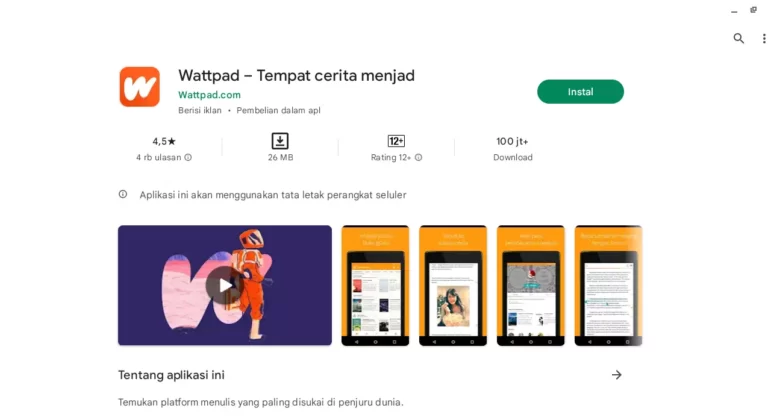Open the three-dot overflow menu

coord(764,38)
